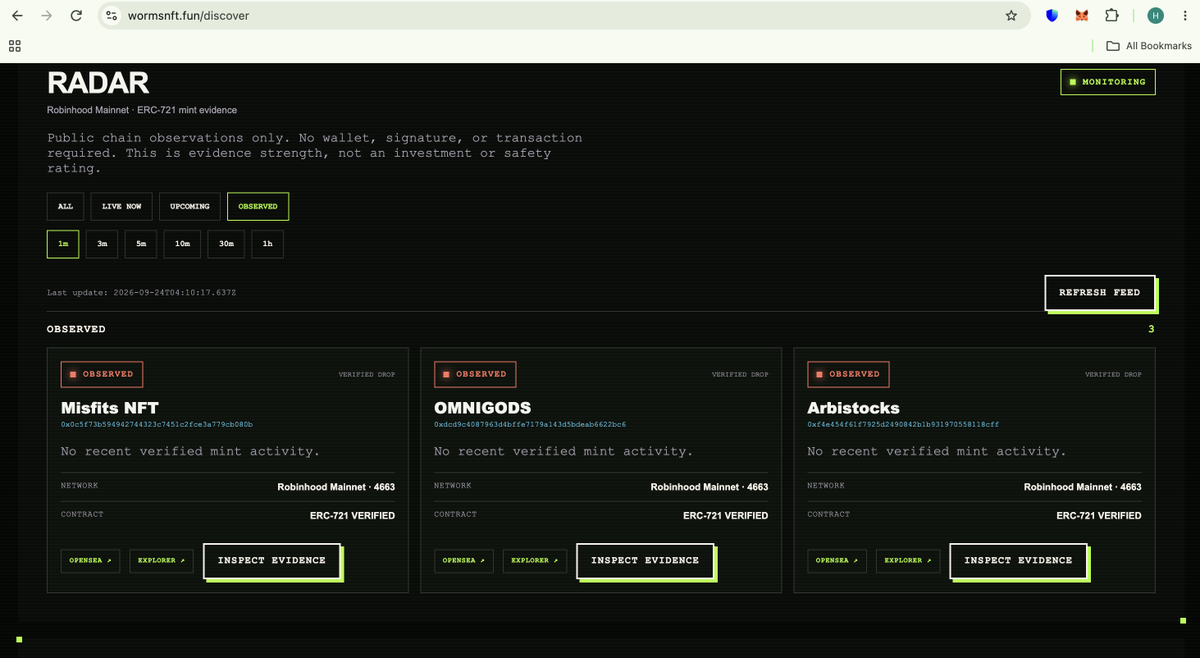Select the OBSERVED filter tab
Screen dimensions: 1200x658
tap(258, 206)
